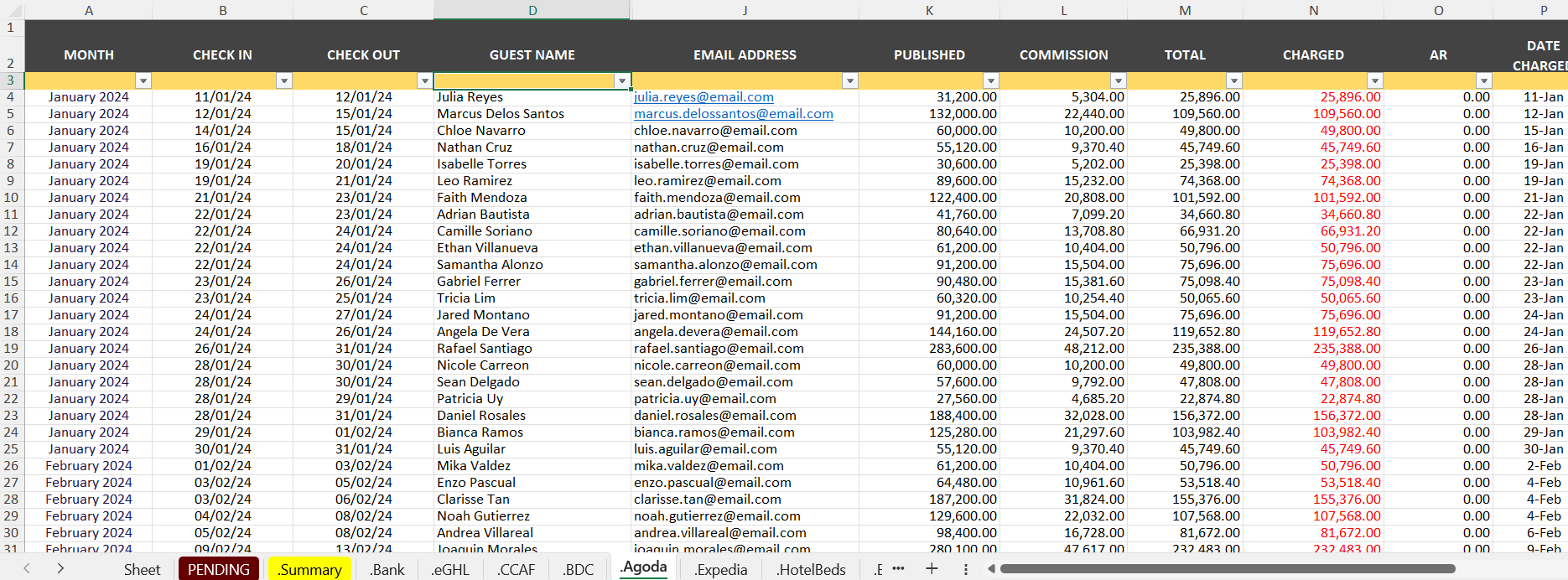Viewport: 1568px width, 580px height.
Task: Click the CHECK OUT filter arrow icon
Action: click(x=424, y=81)
